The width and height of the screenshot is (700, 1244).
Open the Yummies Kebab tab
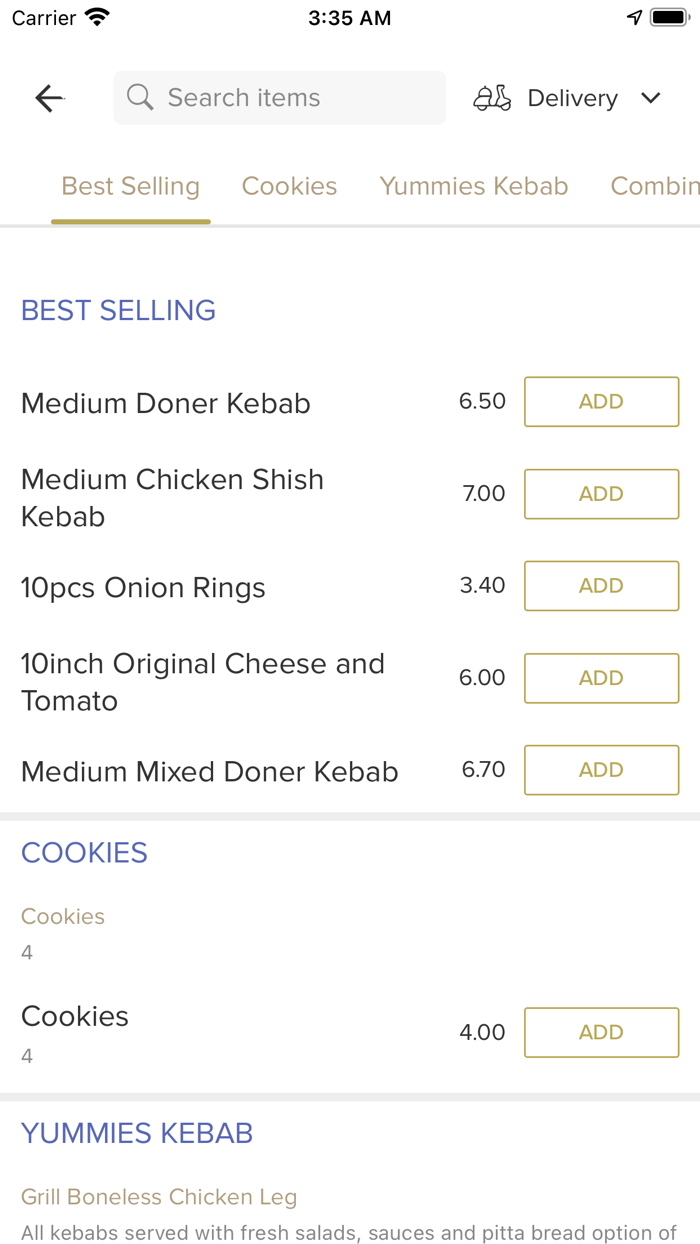pos(473,187)
